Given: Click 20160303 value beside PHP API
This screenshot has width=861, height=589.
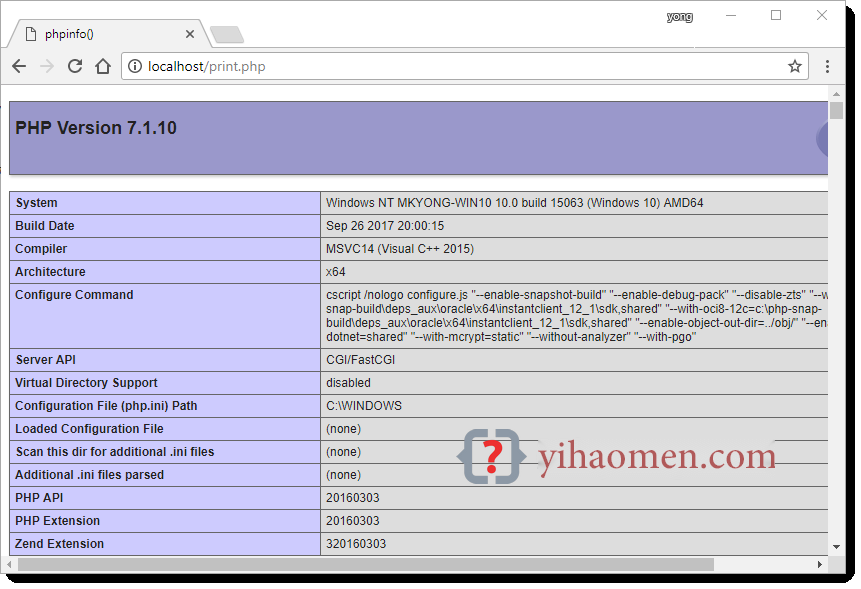Looking at the screenshot, I should [353, 498].
